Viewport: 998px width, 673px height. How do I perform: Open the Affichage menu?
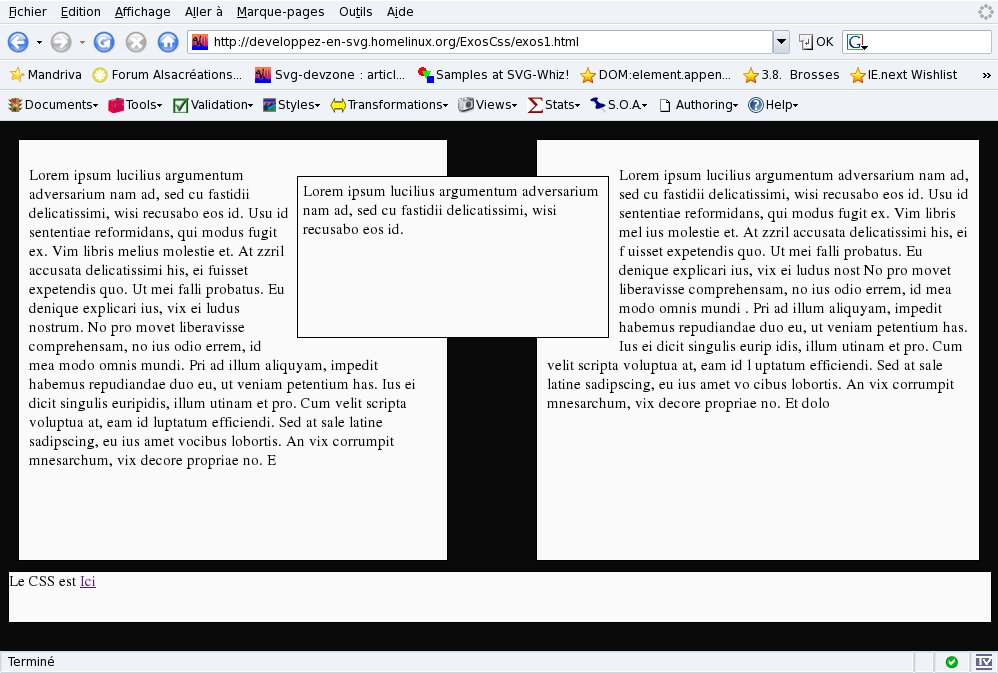tap(143, 11)
